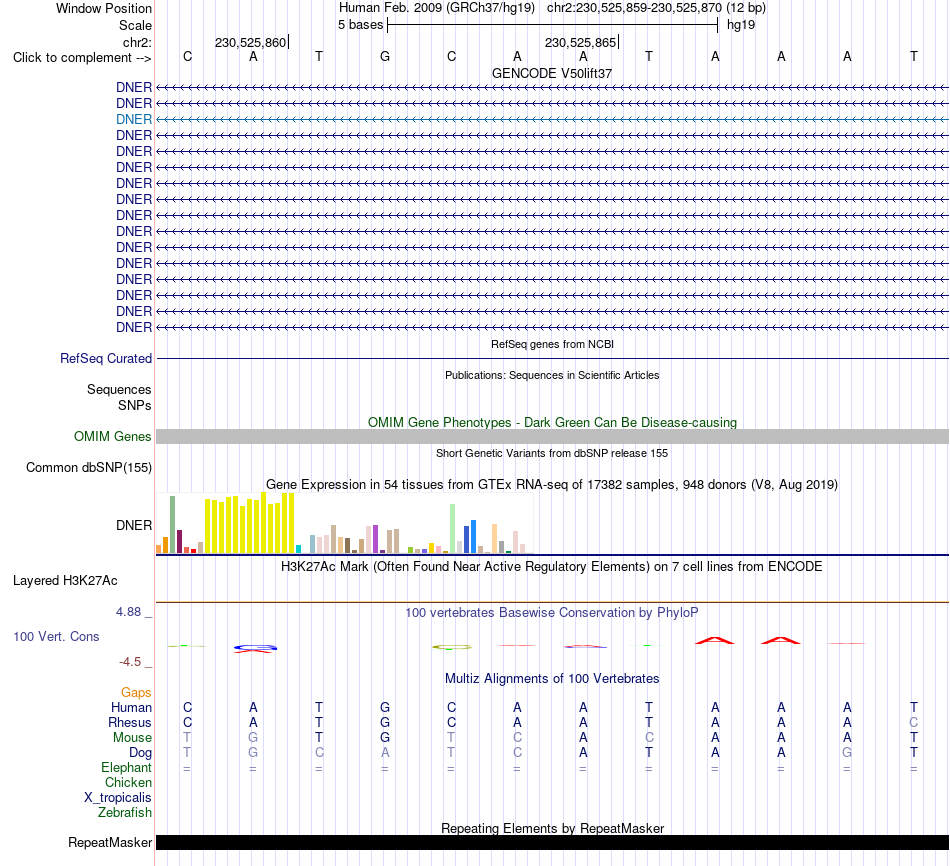Click the Dog species label
The image size is (950, 866).
[x=140, y=753]
